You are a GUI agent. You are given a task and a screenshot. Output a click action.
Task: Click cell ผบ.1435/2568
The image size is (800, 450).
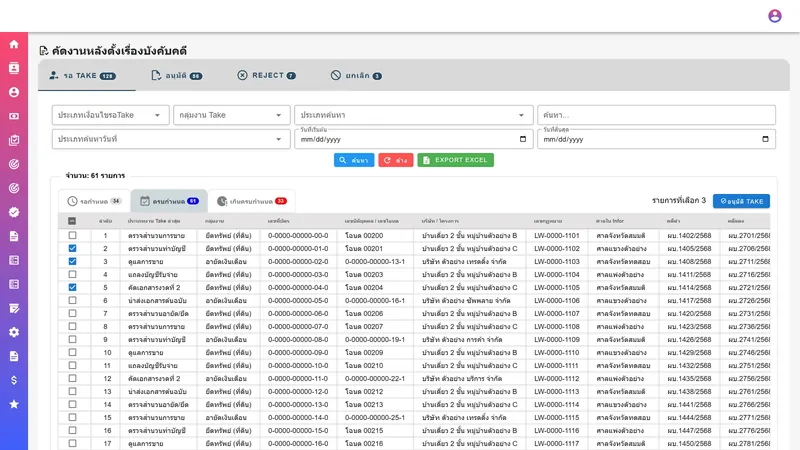(689, 379)
